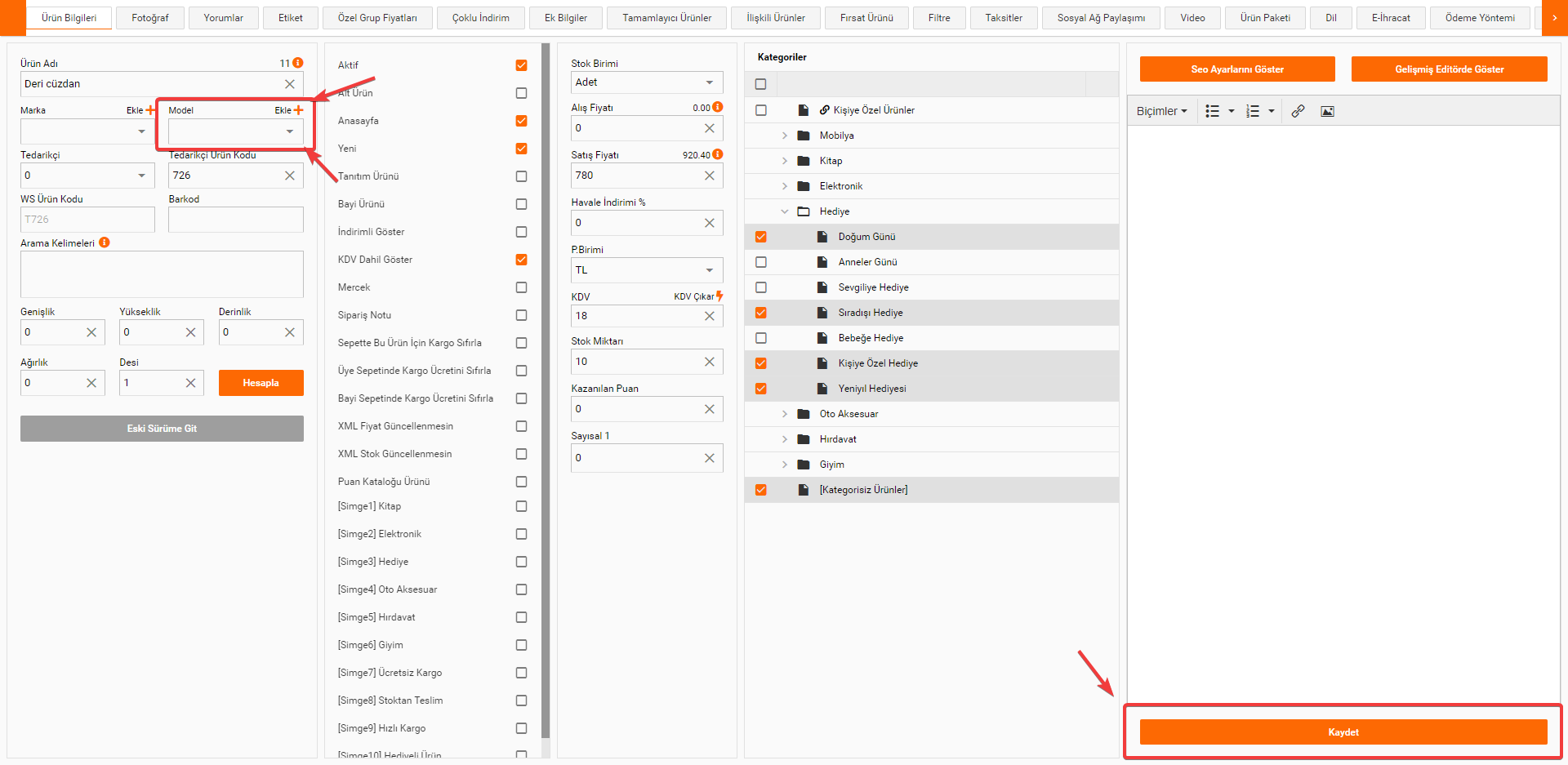Click Seo Ayarlarını Göster button
The image size is (1568, 765).
tap(1237, 69)
